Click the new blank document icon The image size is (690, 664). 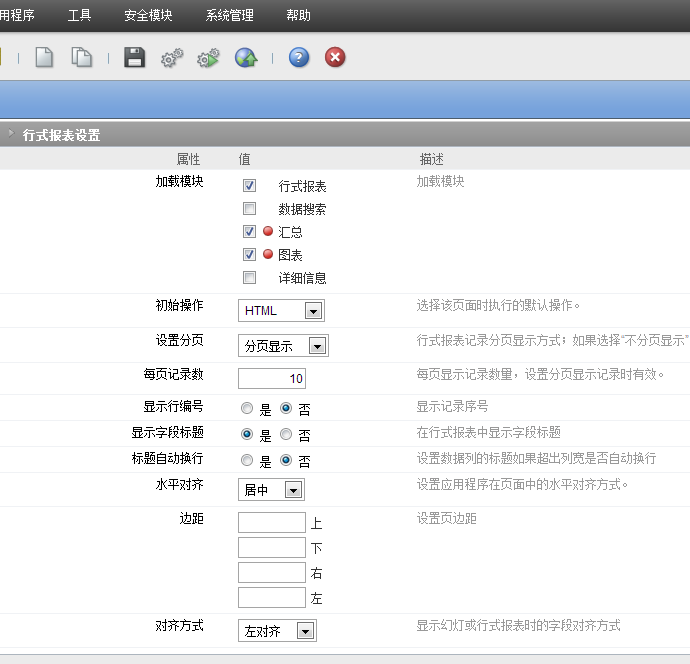click(44, 58)
